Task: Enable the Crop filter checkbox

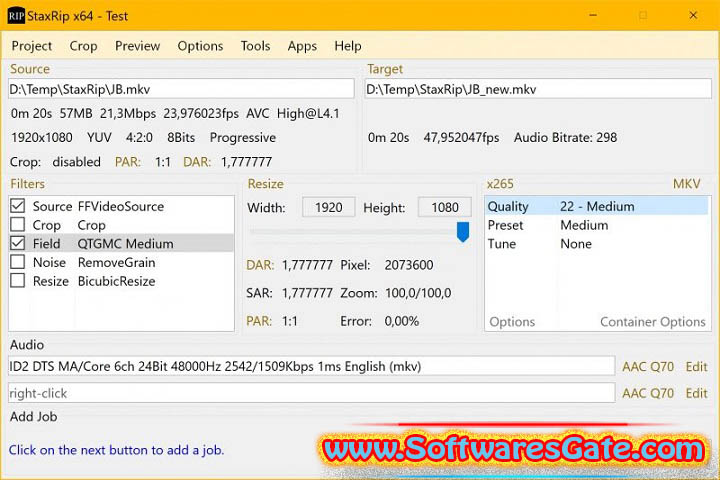Action: 18,225
